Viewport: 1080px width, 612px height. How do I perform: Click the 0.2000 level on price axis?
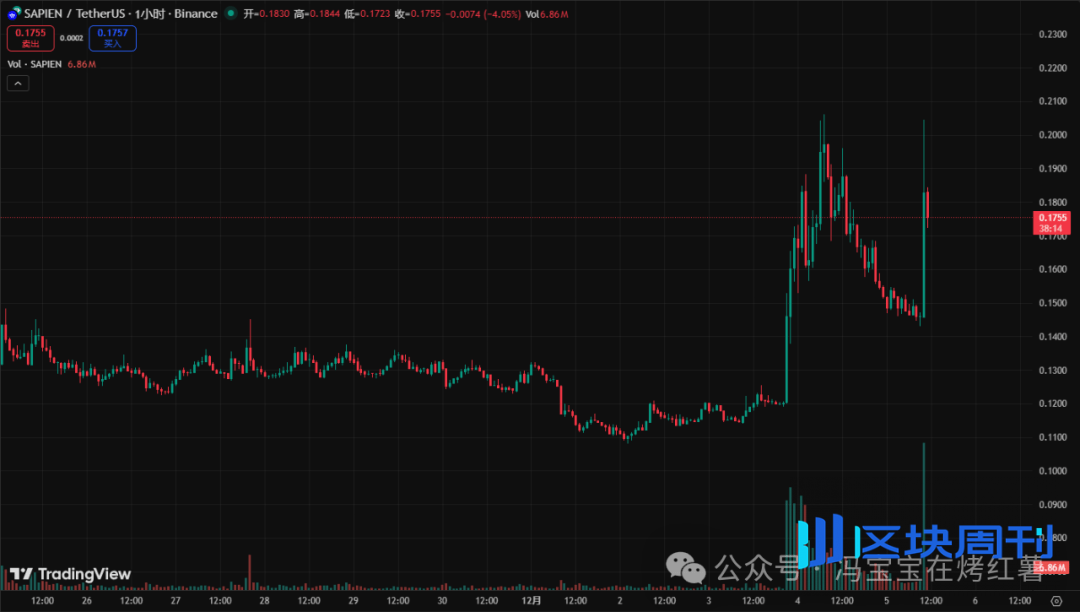1053,135
